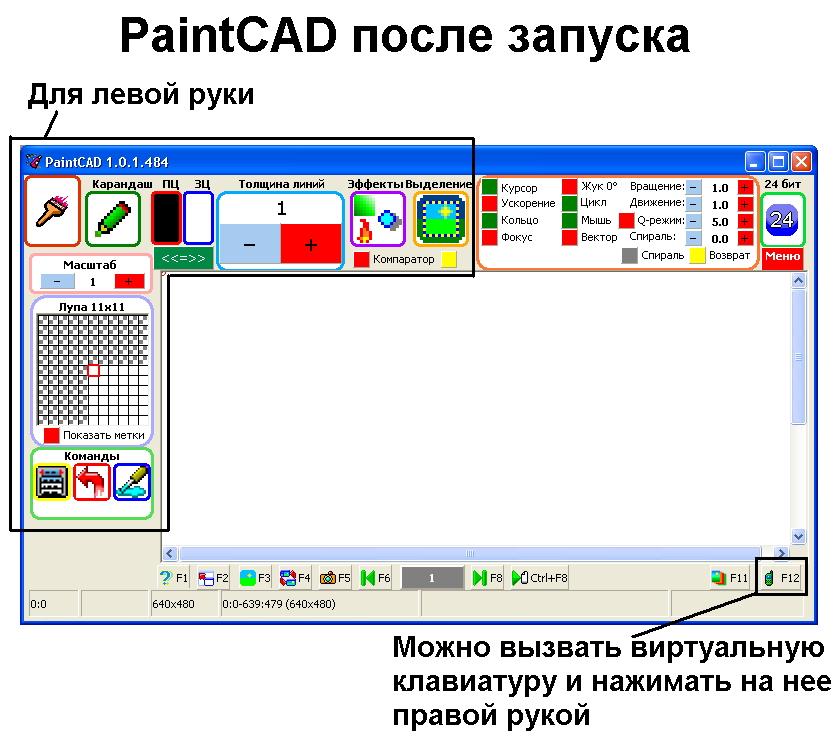Decrease Масштаб zoom with minus

pos(58,281)
